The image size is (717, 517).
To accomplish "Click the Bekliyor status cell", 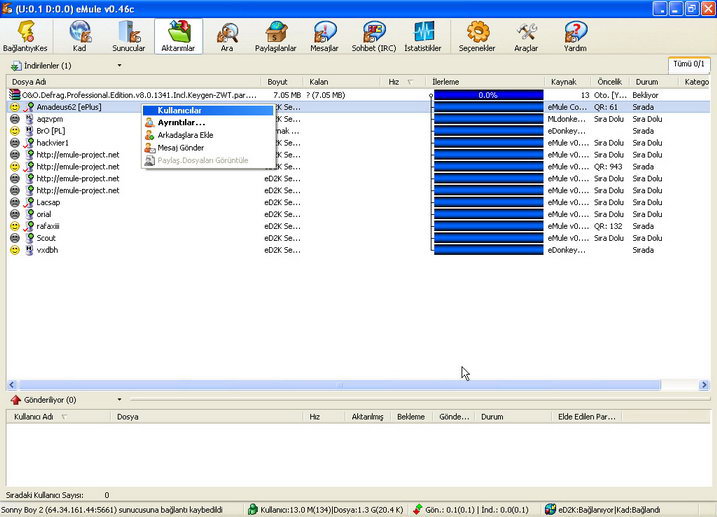I will [x=646, y=95].
